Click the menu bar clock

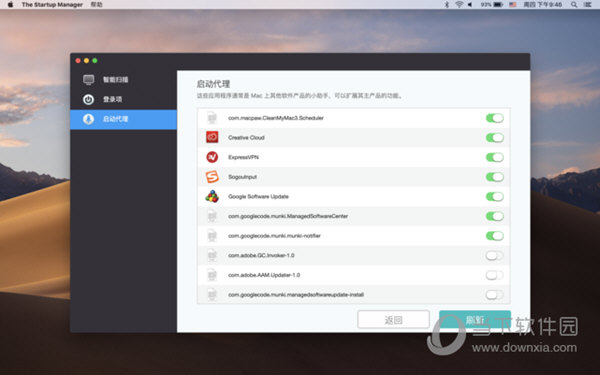543,5
